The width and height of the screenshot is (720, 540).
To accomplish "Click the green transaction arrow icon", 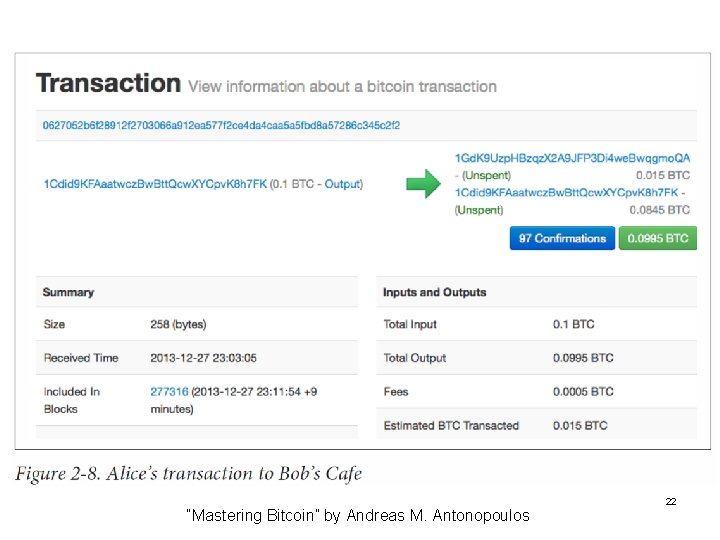I will (423, 184).
